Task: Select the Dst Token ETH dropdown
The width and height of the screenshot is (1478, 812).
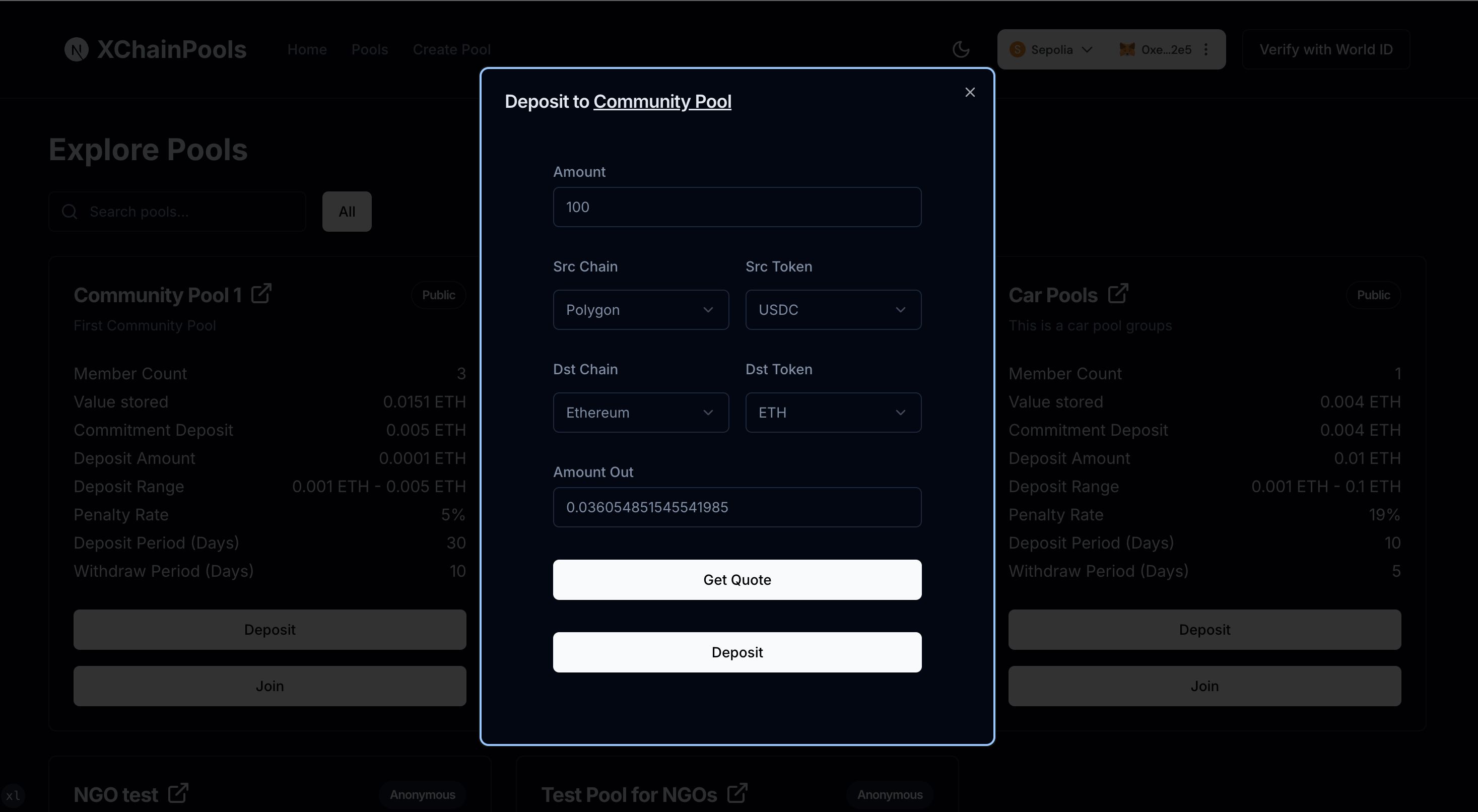Action: (x=833, y=412)
